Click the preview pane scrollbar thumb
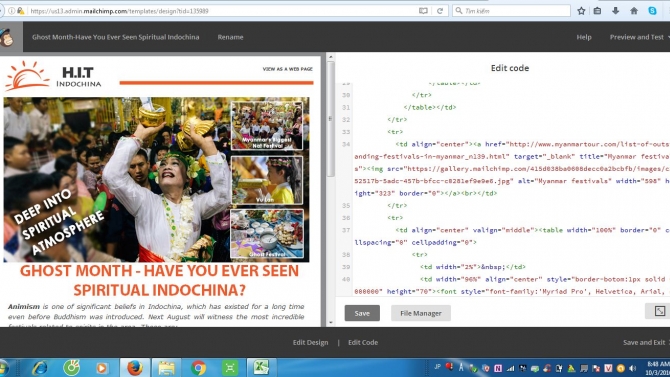The width and height of the screenshot is (670, 377). click(x=330, y=119)
